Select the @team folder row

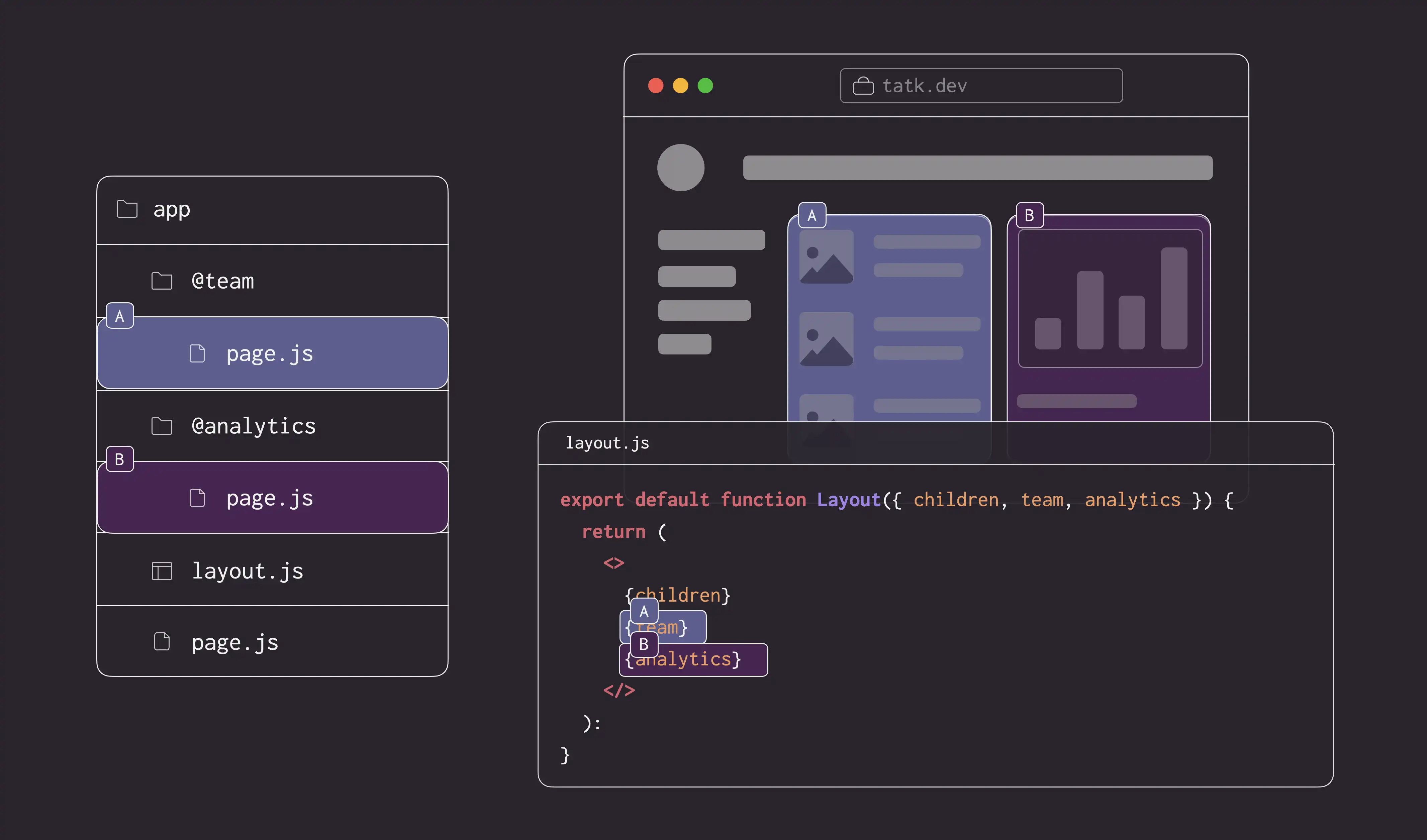(x=272, y=281)
